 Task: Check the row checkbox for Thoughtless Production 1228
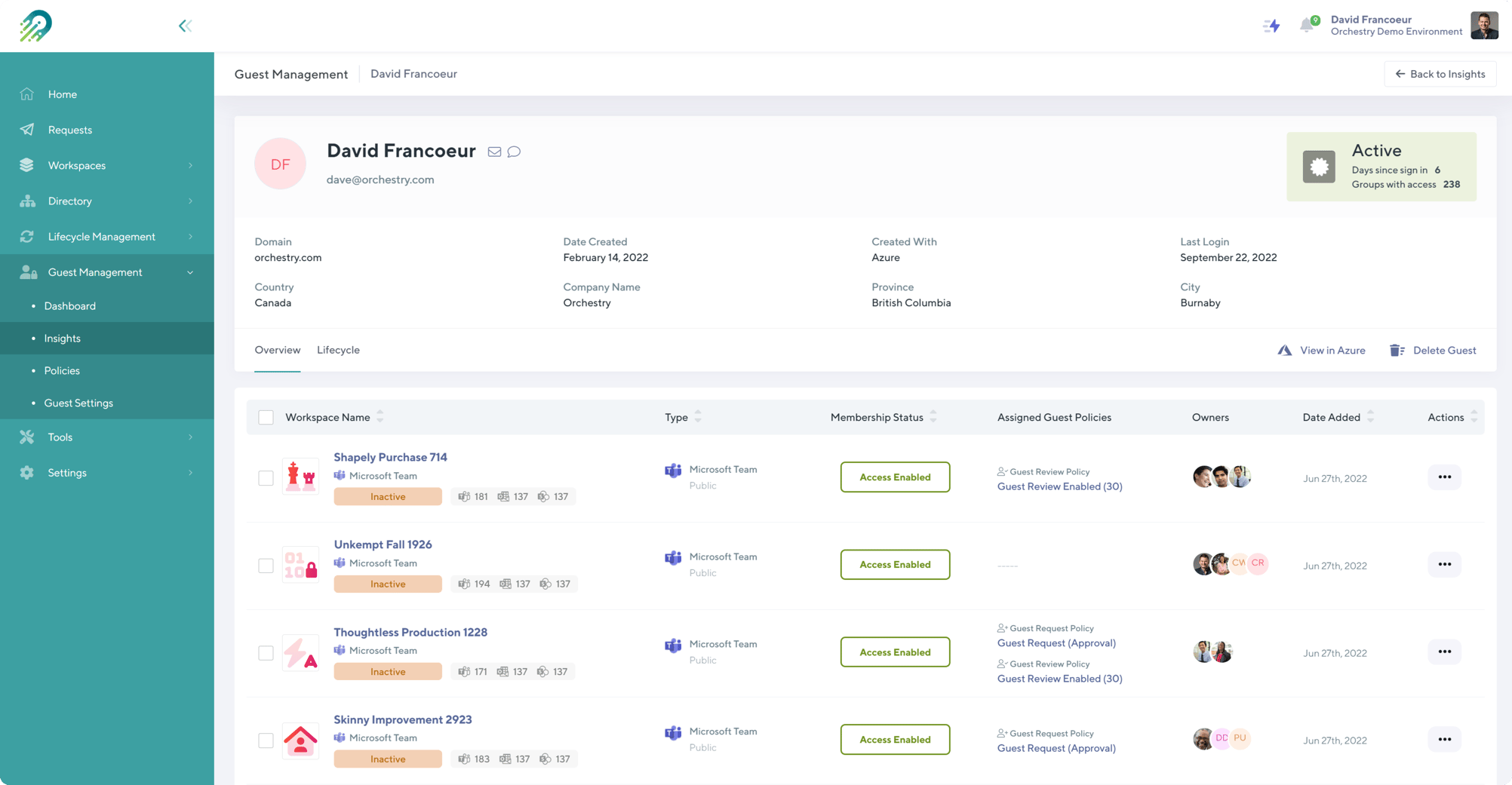pos(266,653)
